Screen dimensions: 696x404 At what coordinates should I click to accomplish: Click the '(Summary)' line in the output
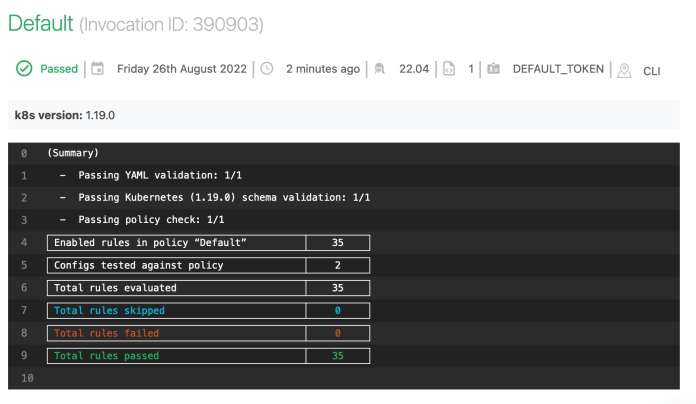point(73,153)
